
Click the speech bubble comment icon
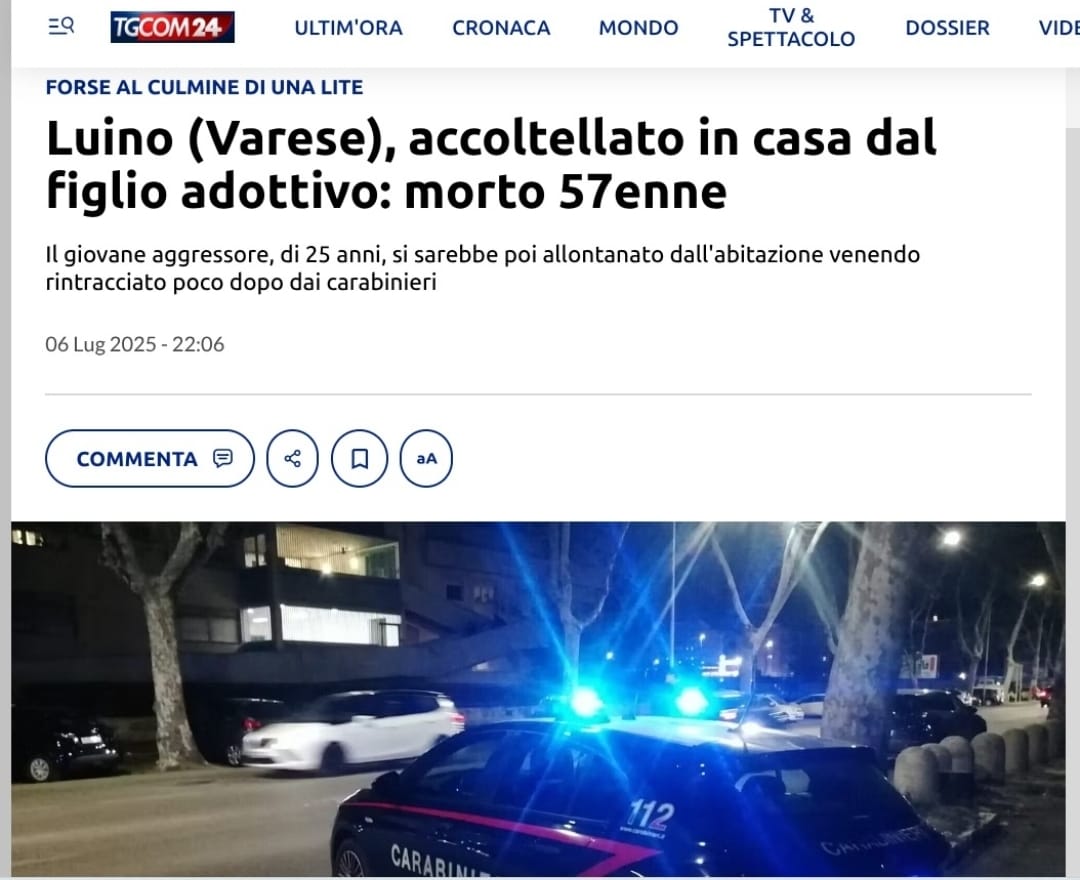(222, 458)
